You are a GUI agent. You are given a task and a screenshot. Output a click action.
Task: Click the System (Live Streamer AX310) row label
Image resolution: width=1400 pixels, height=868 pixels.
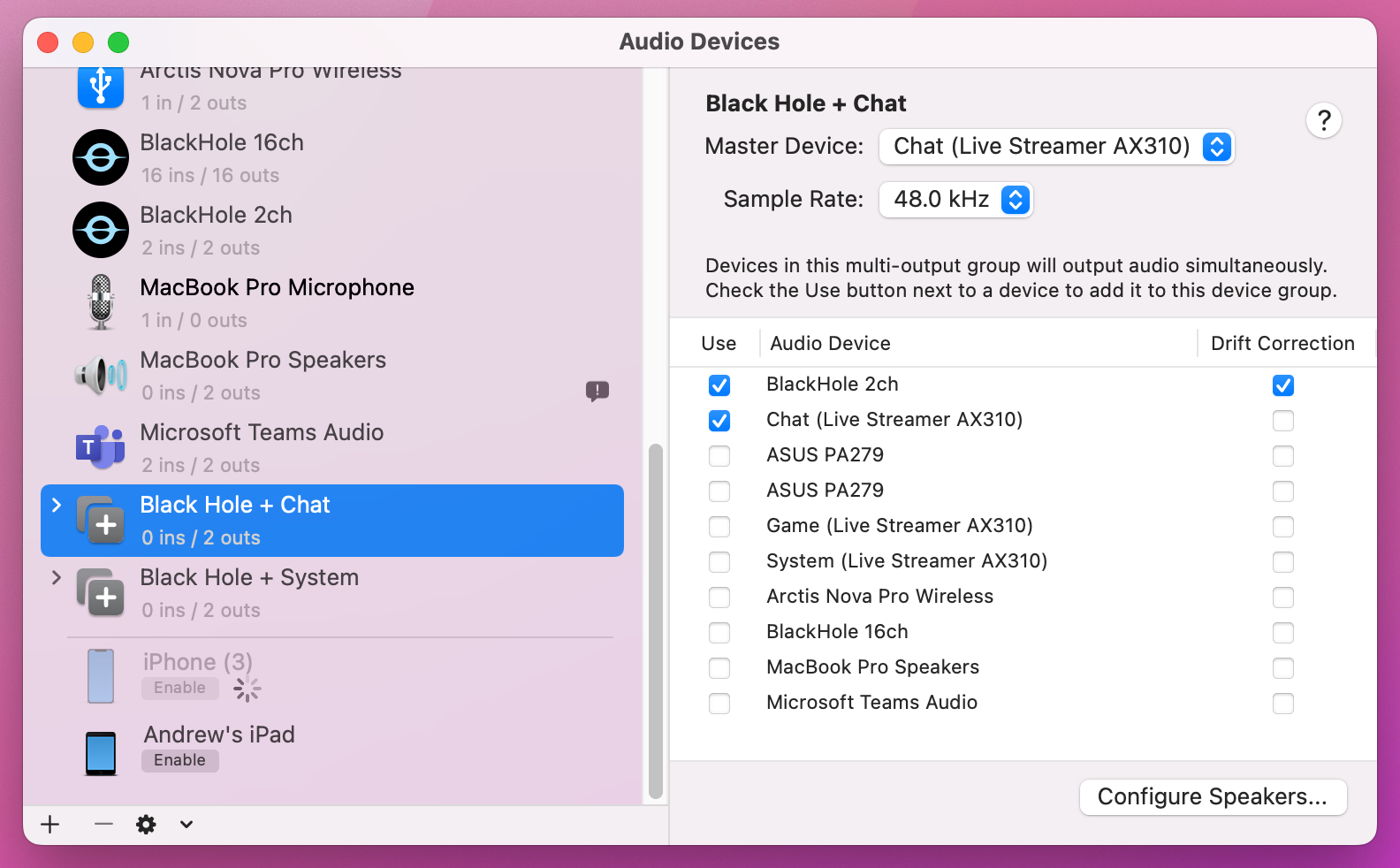coord(907,561)
